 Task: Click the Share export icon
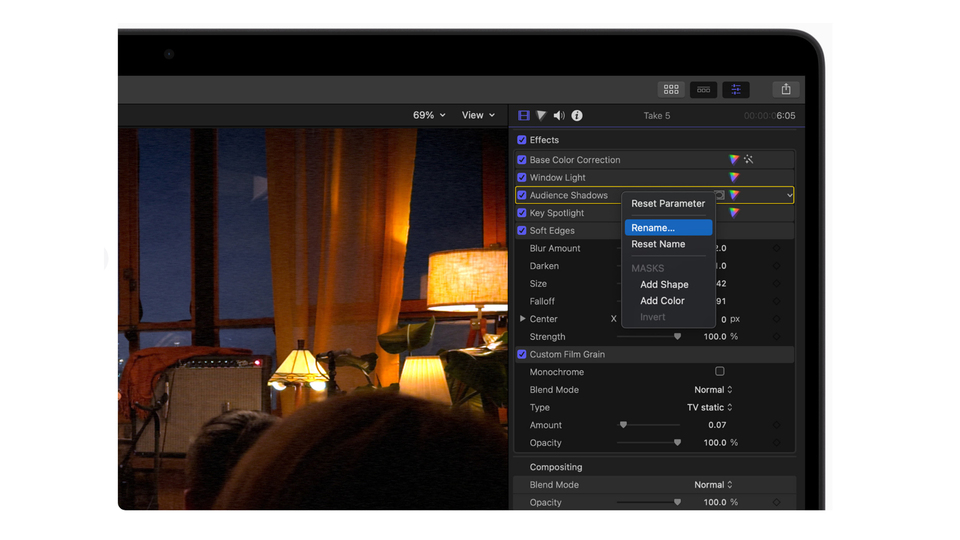(x=786, y=89)
